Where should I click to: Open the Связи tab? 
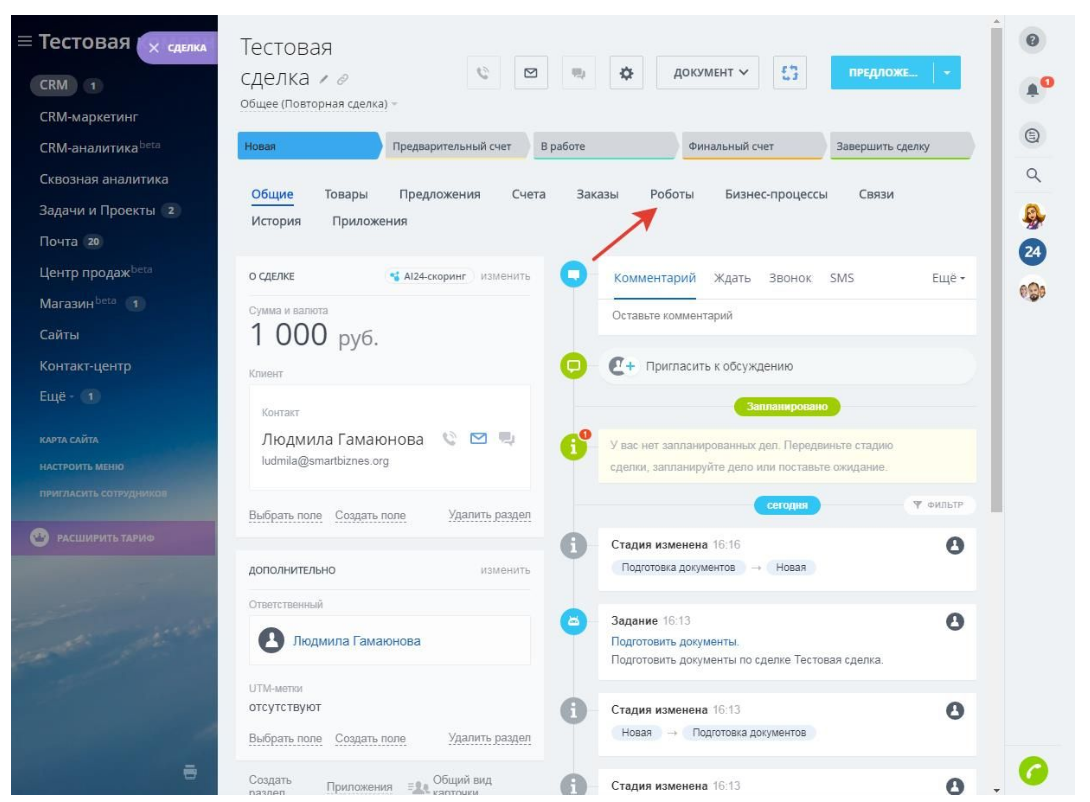pyautogui.click(x=876, y=195)
